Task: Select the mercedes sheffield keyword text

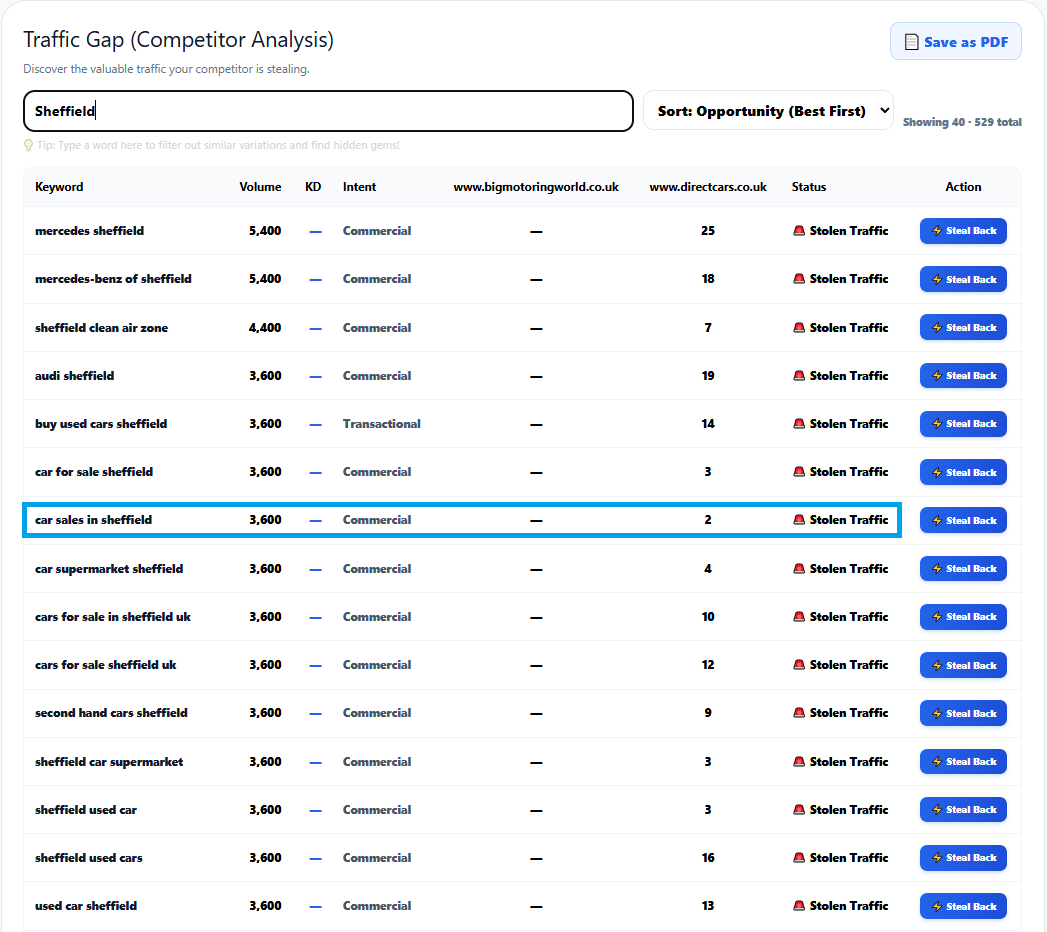Action: point(89,231)
